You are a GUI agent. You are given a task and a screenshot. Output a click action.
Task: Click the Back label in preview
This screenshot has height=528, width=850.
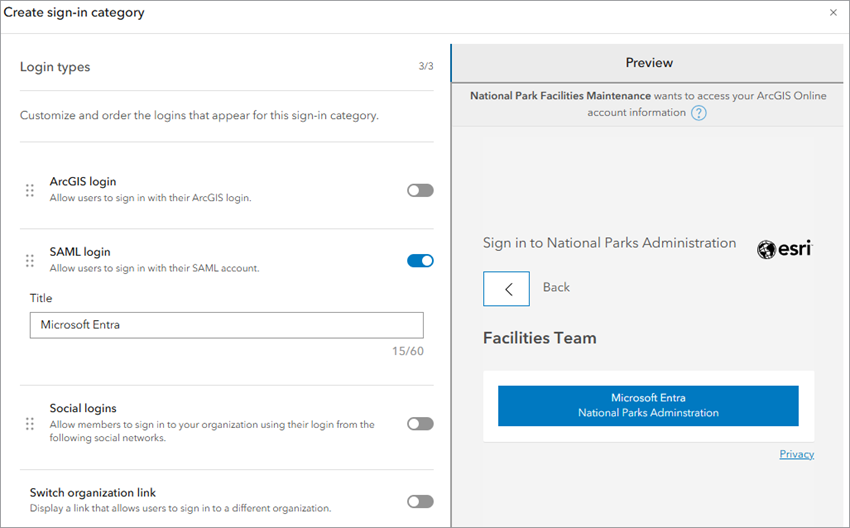click(556, 287)
